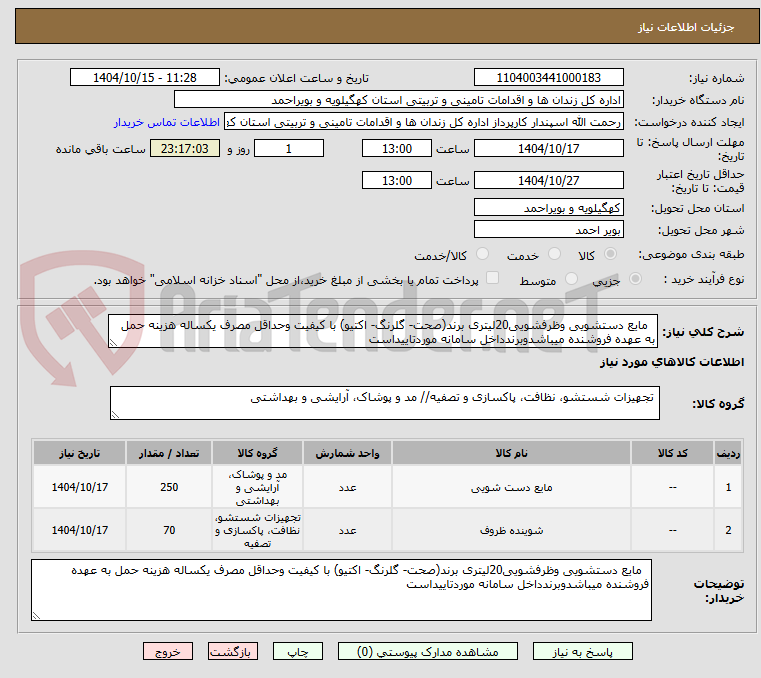Click the تجهیزات شستشو group cell in row 2
The image size is (761, 678).
tap(257, 530)
